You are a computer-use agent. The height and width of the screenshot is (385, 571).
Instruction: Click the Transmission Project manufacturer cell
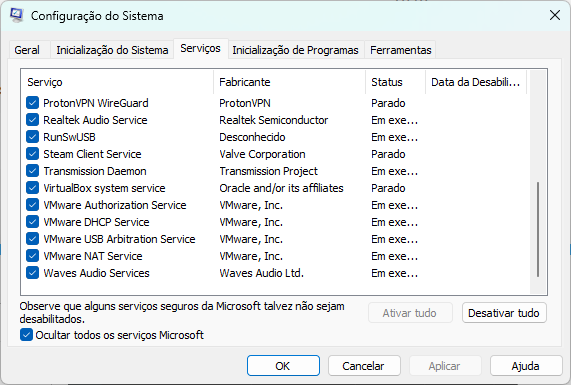click(x=268, y=171)
